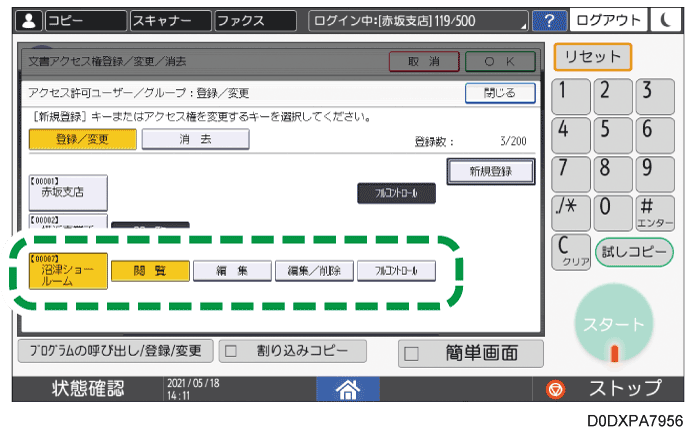687x431 pixels.
Task: Select the 消去 mode tab
Action: 195,139
